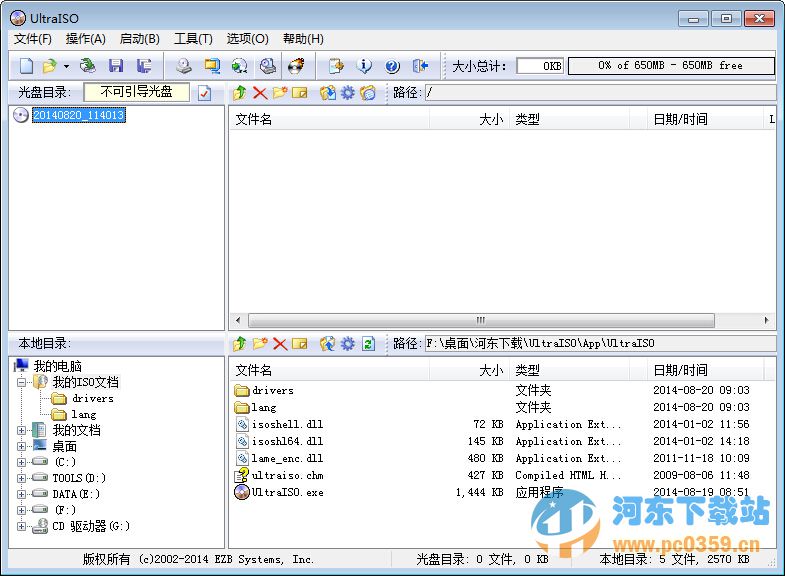Click the 0KB total size field

540,66
